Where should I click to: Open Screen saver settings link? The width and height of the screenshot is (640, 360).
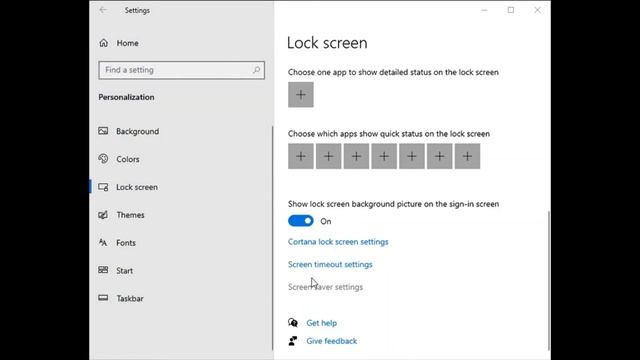point(325,287)
